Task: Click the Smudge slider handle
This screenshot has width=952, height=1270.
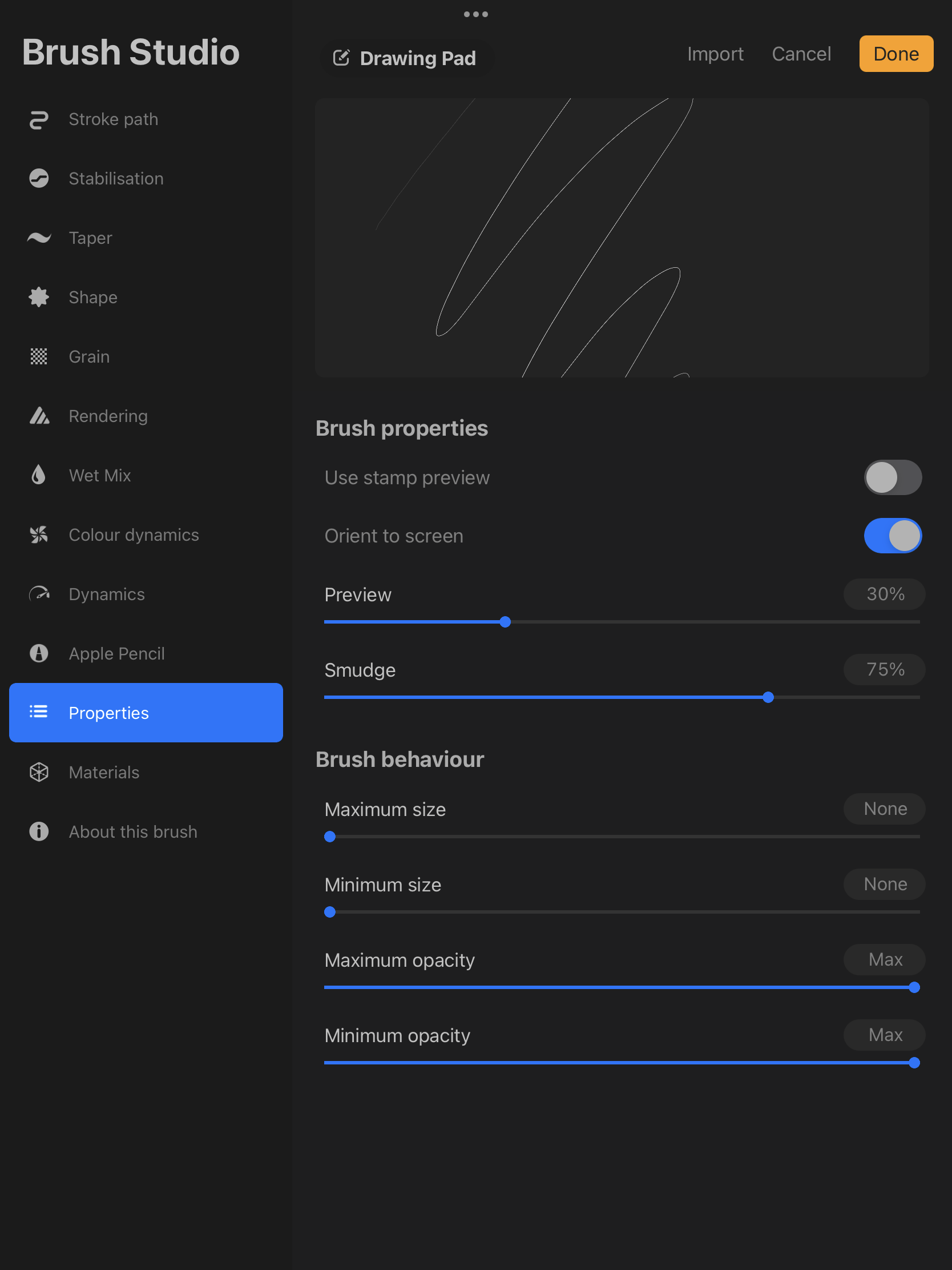Action: (x=768, y=697)
